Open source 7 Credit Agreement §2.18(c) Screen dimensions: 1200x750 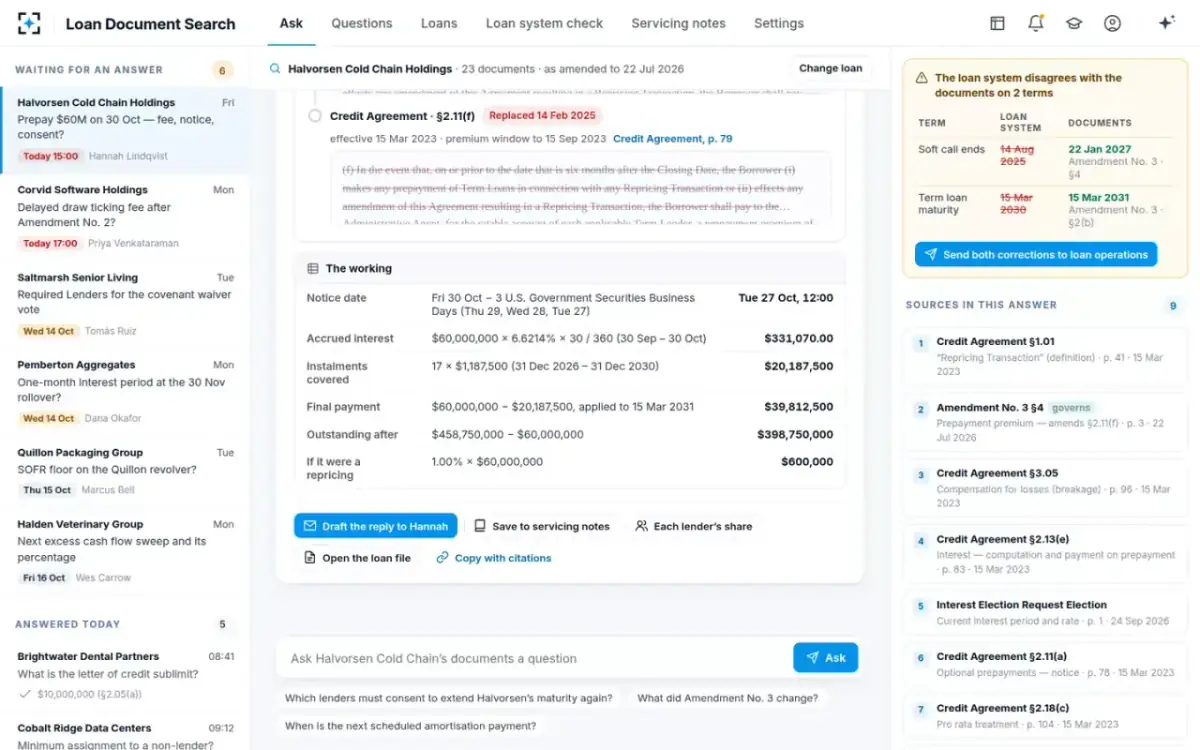coord(1045,716)
